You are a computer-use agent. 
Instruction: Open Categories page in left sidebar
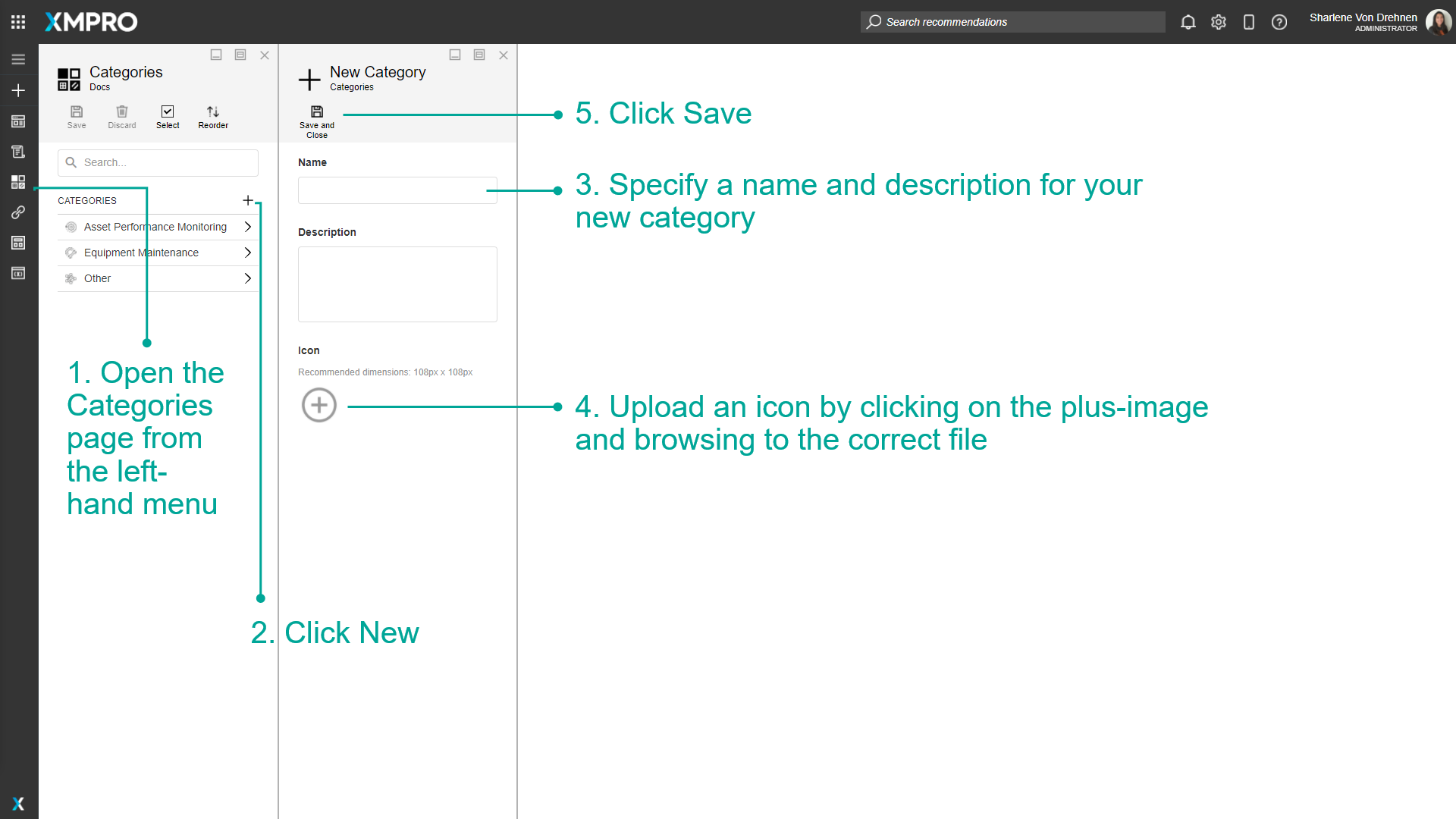(18, 182)
